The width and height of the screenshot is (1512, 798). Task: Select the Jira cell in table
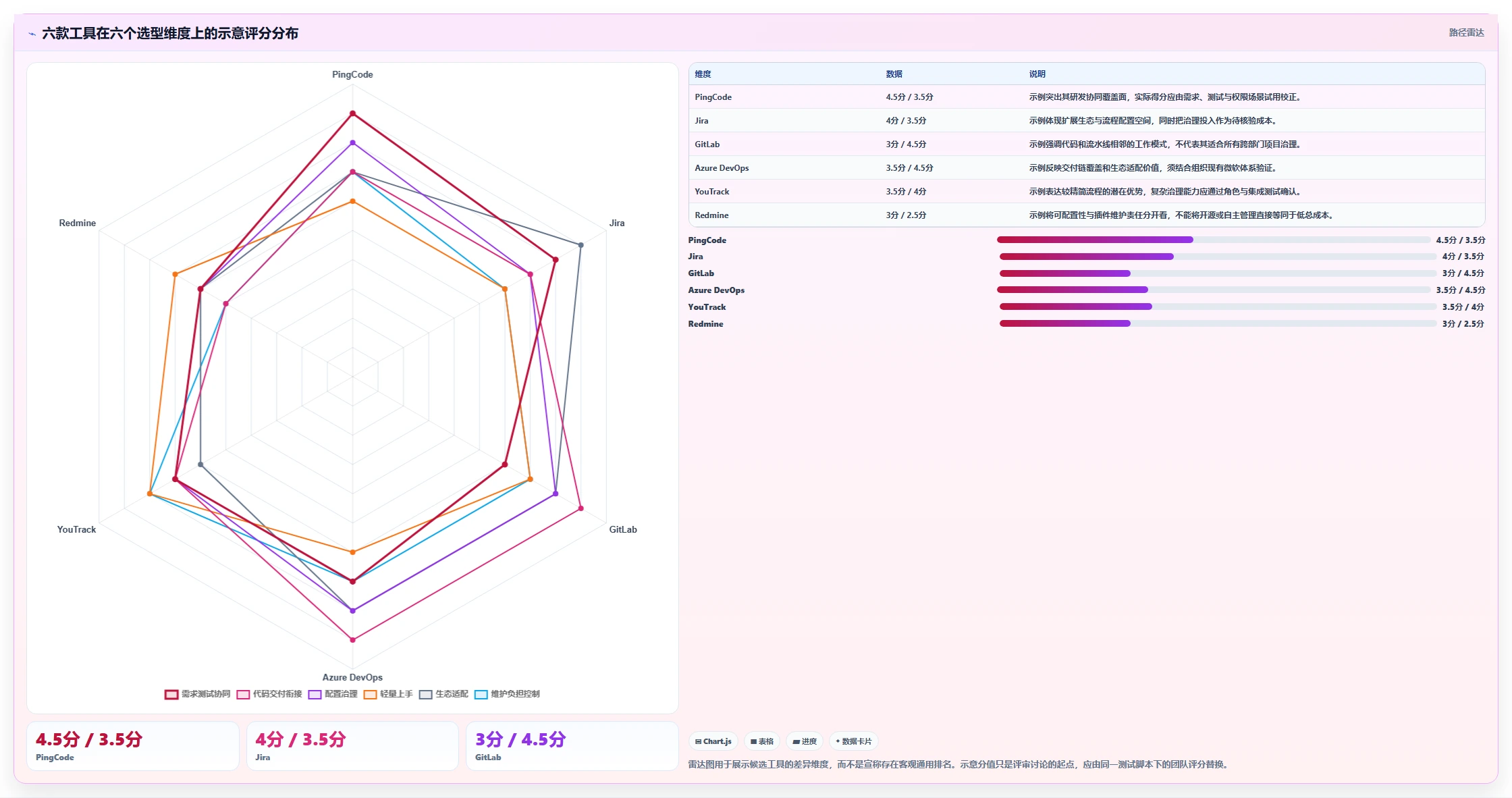[701, 121]
